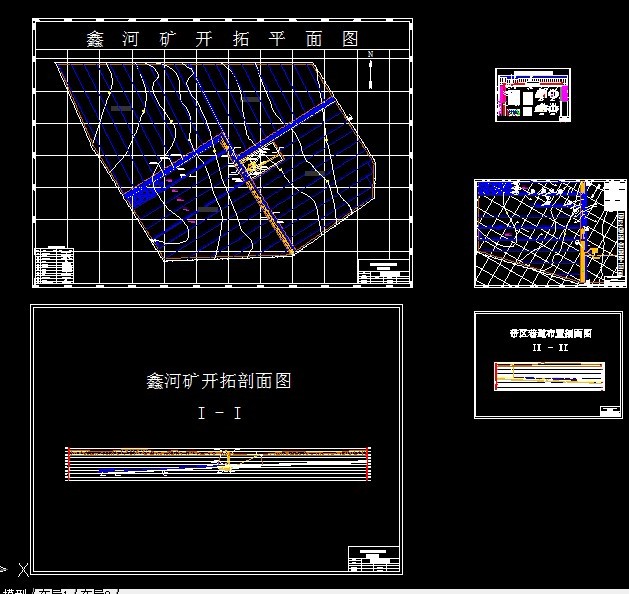Switch to the 布局2 layout tab

98,591
